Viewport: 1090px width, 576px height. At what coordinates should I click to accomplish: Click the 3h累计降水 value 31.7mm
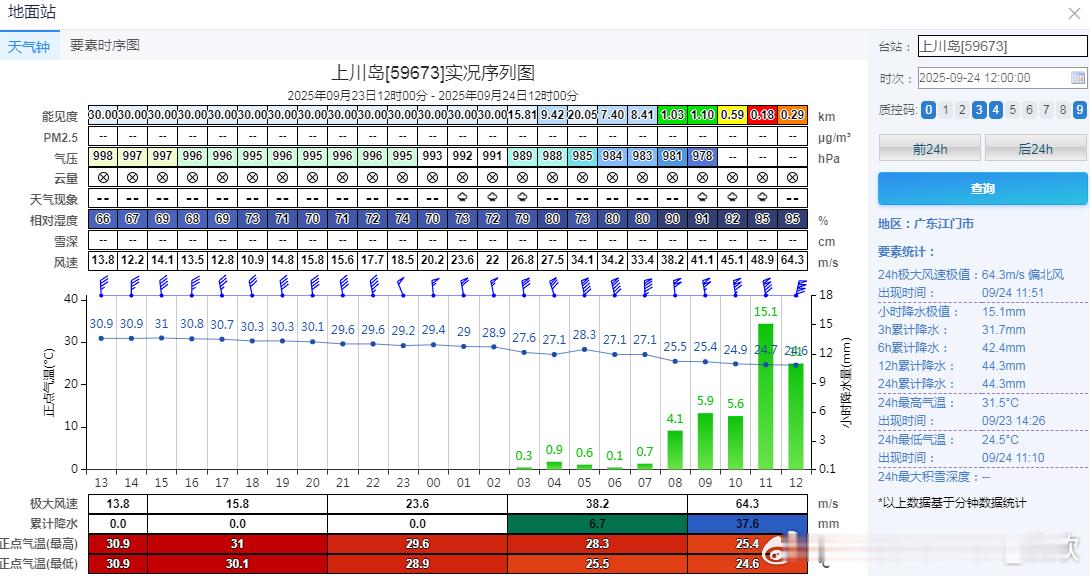click(x=1003, y=329)
